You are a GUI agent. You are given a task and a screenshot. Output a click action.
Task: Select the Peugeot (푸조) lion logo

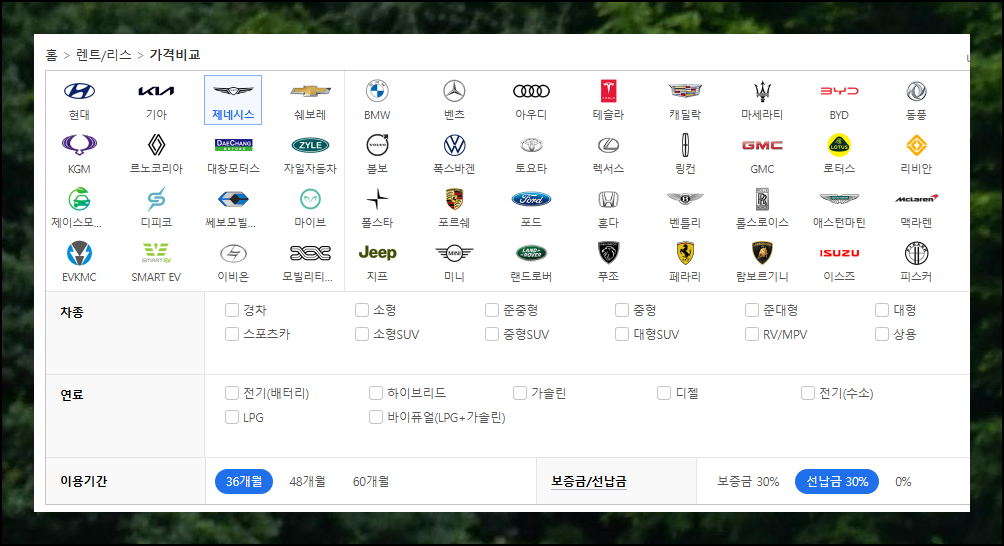pyautogui.click(x=608, y=253)
